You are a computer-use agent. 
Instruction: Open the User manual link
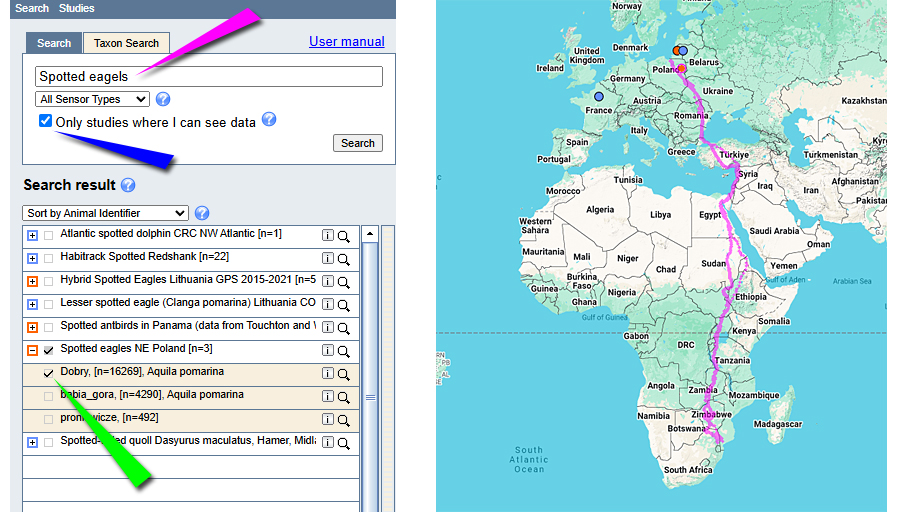point(346,41)
